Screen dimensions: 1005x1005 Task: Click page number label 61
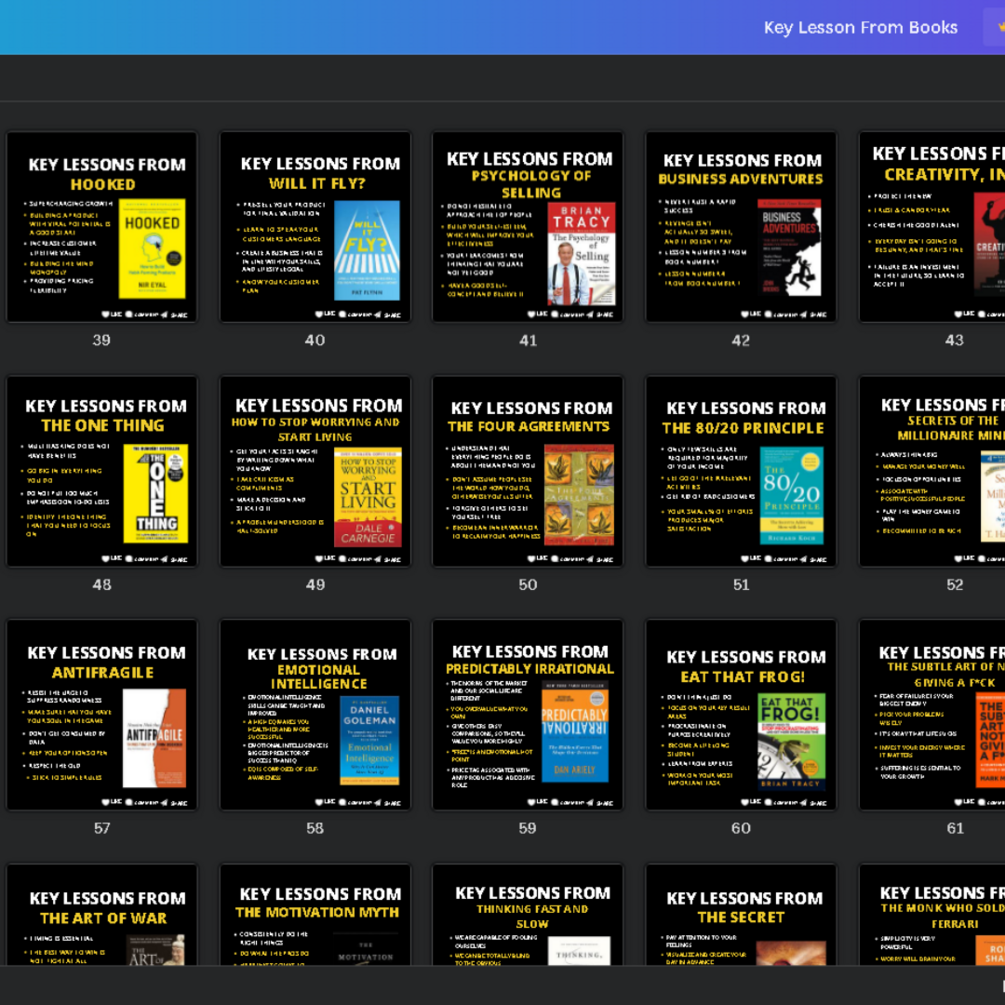click(955, 828)
